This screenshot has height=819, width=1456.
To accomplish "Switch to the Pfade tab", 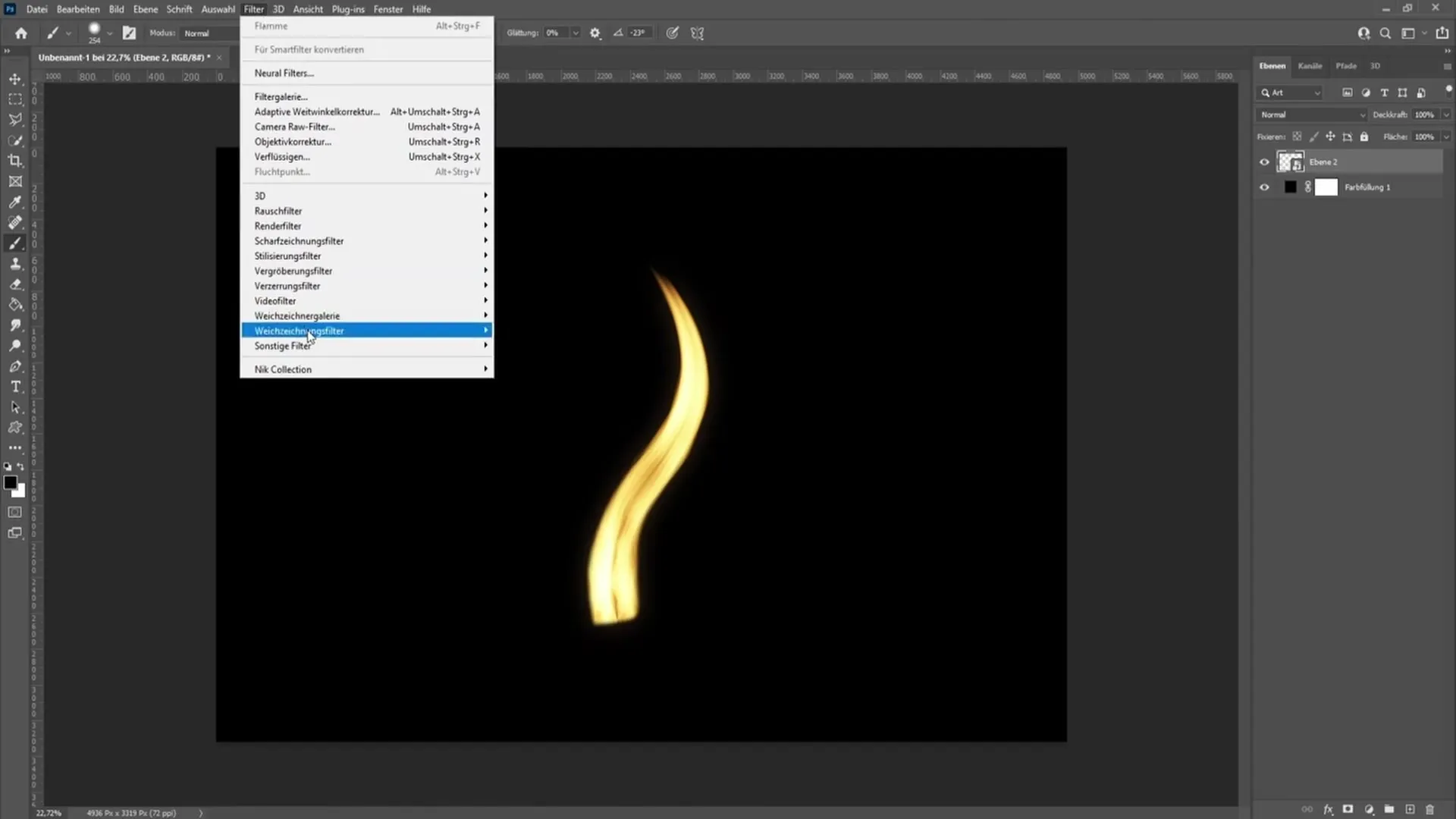I will (x=1346, y=66).
